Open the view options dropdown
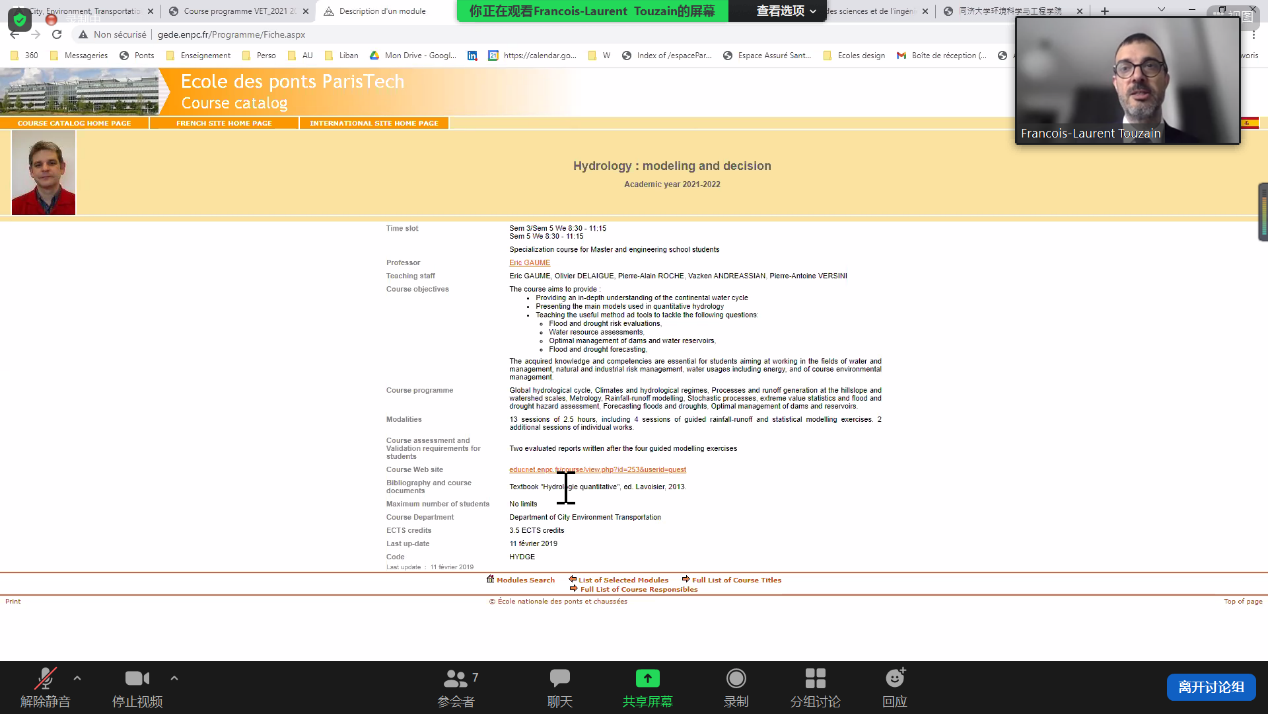This screenshot has height=714, width=1268. (x=786, y=11)
